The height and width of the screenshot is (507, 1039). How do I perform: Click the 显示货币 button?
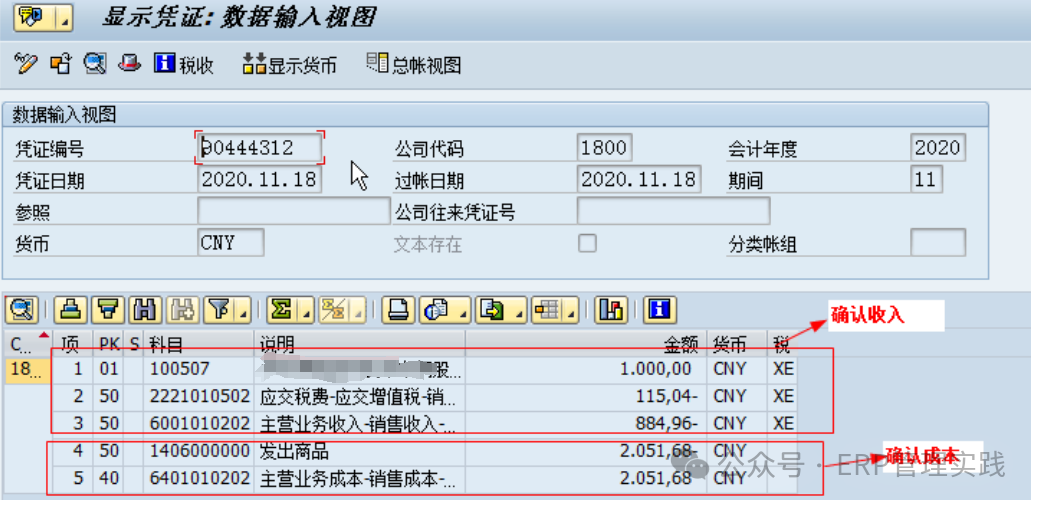pyautogui.click(x=289, y=66)
